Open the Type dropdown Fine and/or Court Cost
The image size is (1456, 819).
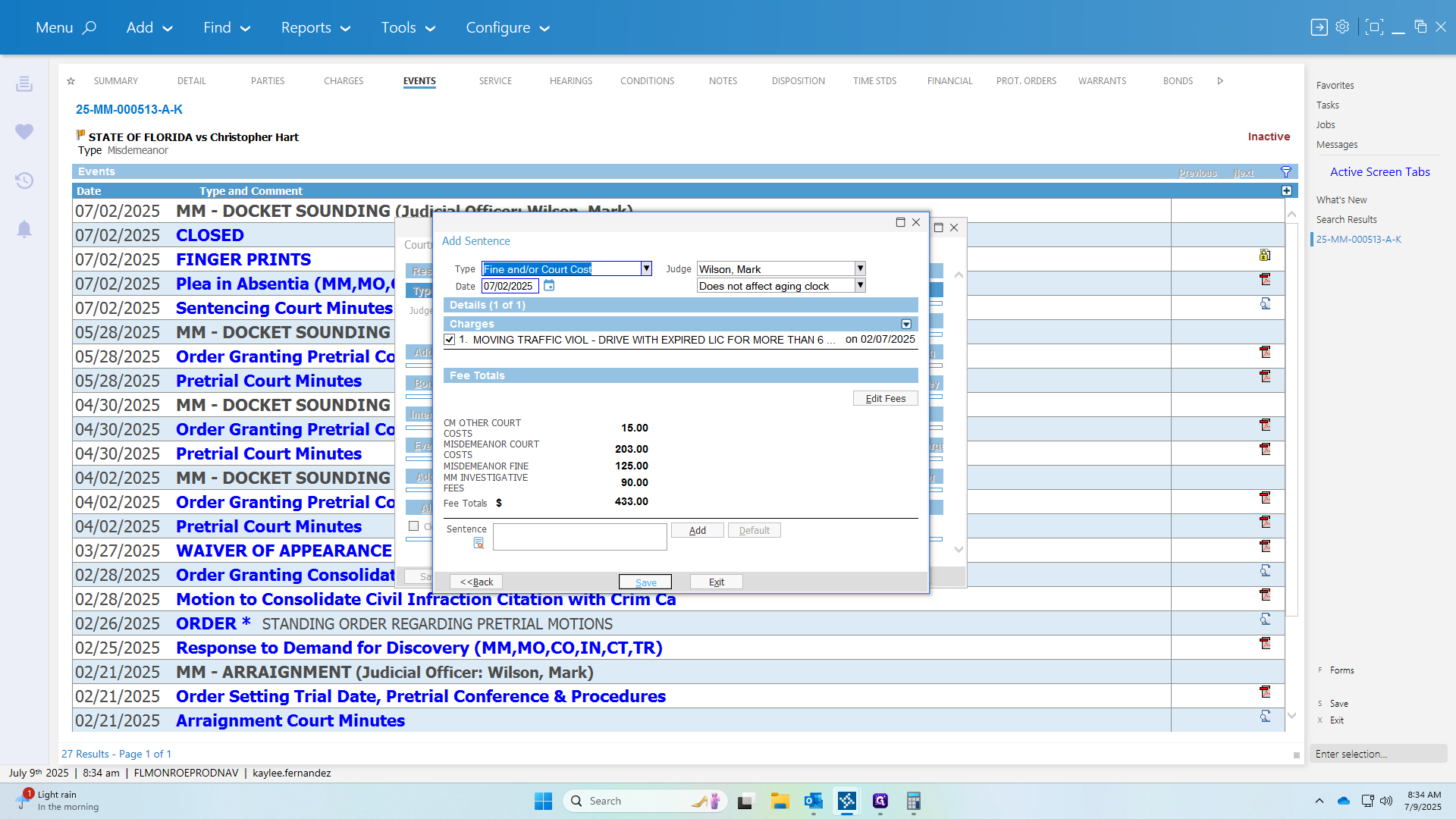(646, 268)
